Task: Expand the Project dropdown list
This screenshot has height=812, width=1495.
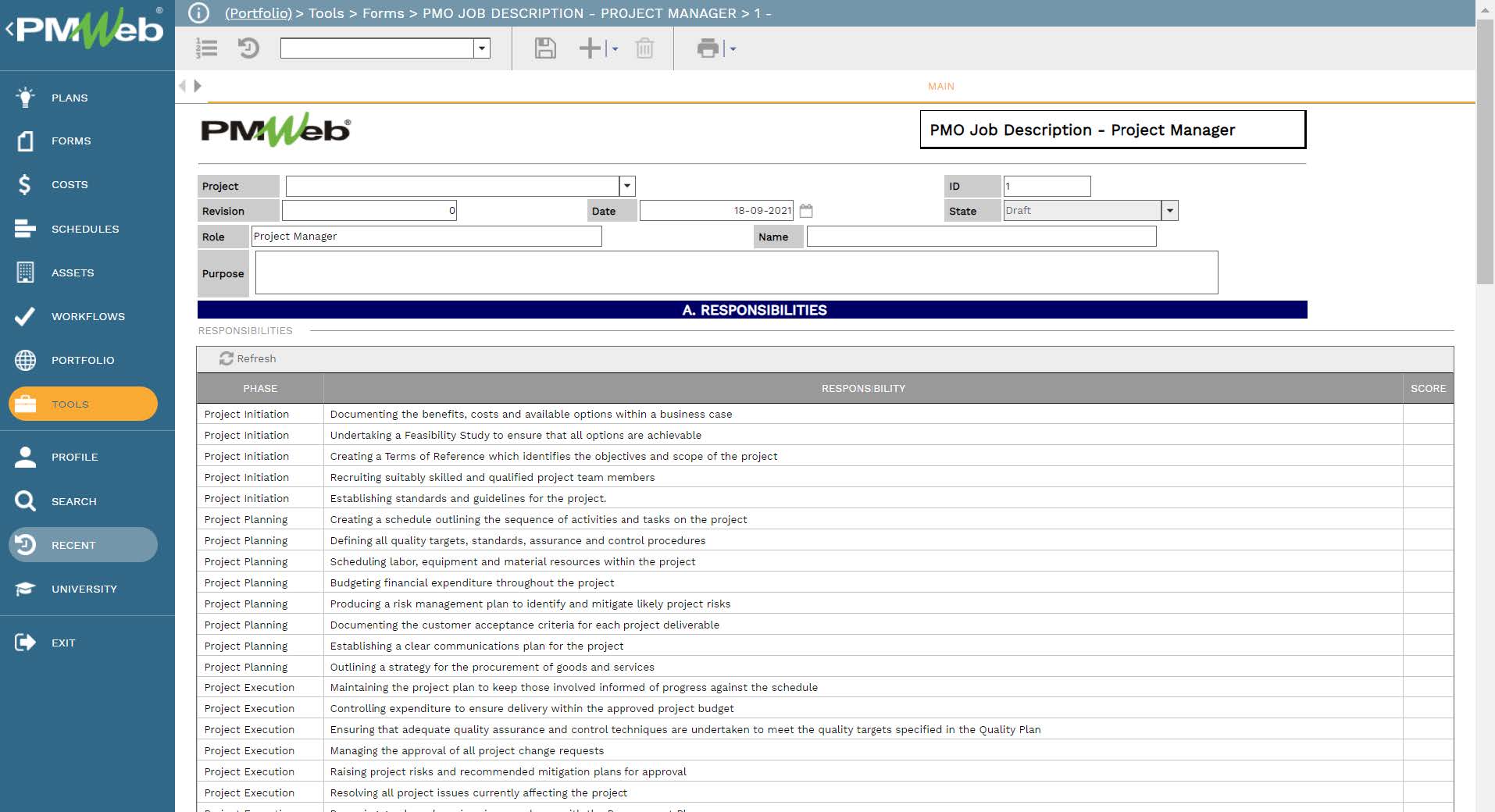Action: coord(626,186)
